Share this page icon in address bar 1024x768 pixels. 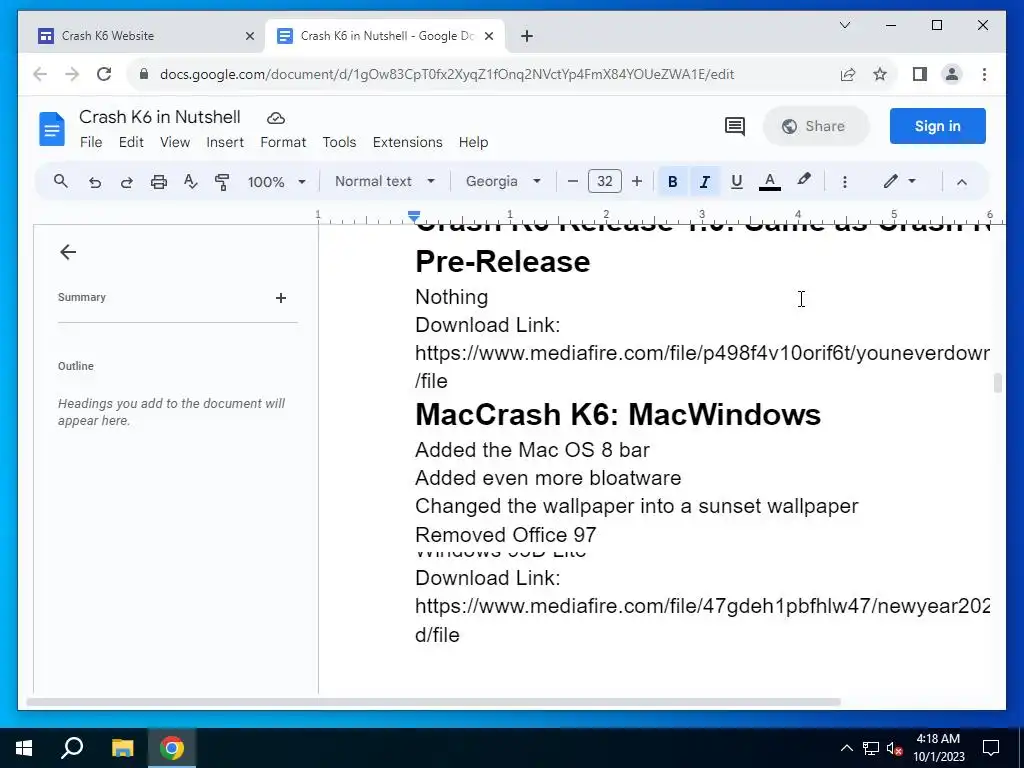848,74
